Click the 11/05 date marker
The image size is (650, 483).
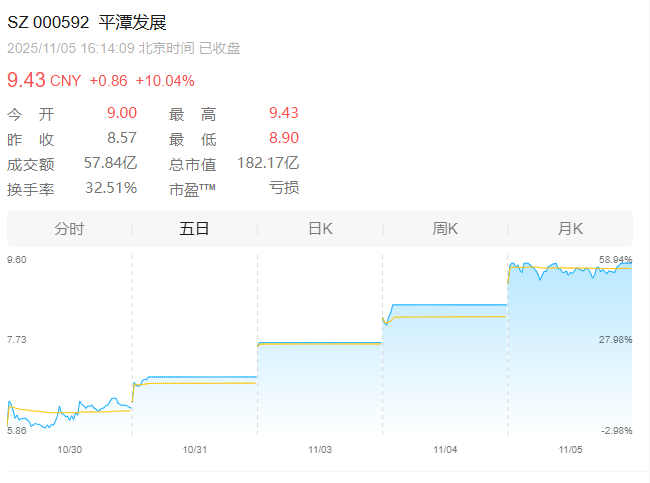coord(570,450)
